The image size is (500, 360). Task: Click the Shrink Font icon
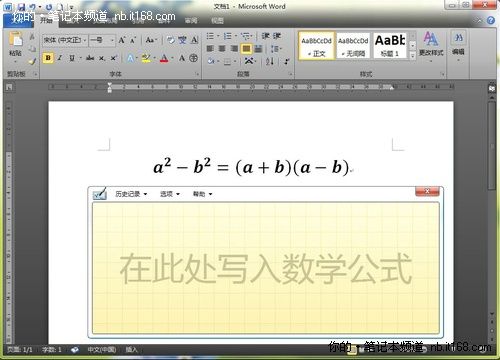[x=133, y=40]
